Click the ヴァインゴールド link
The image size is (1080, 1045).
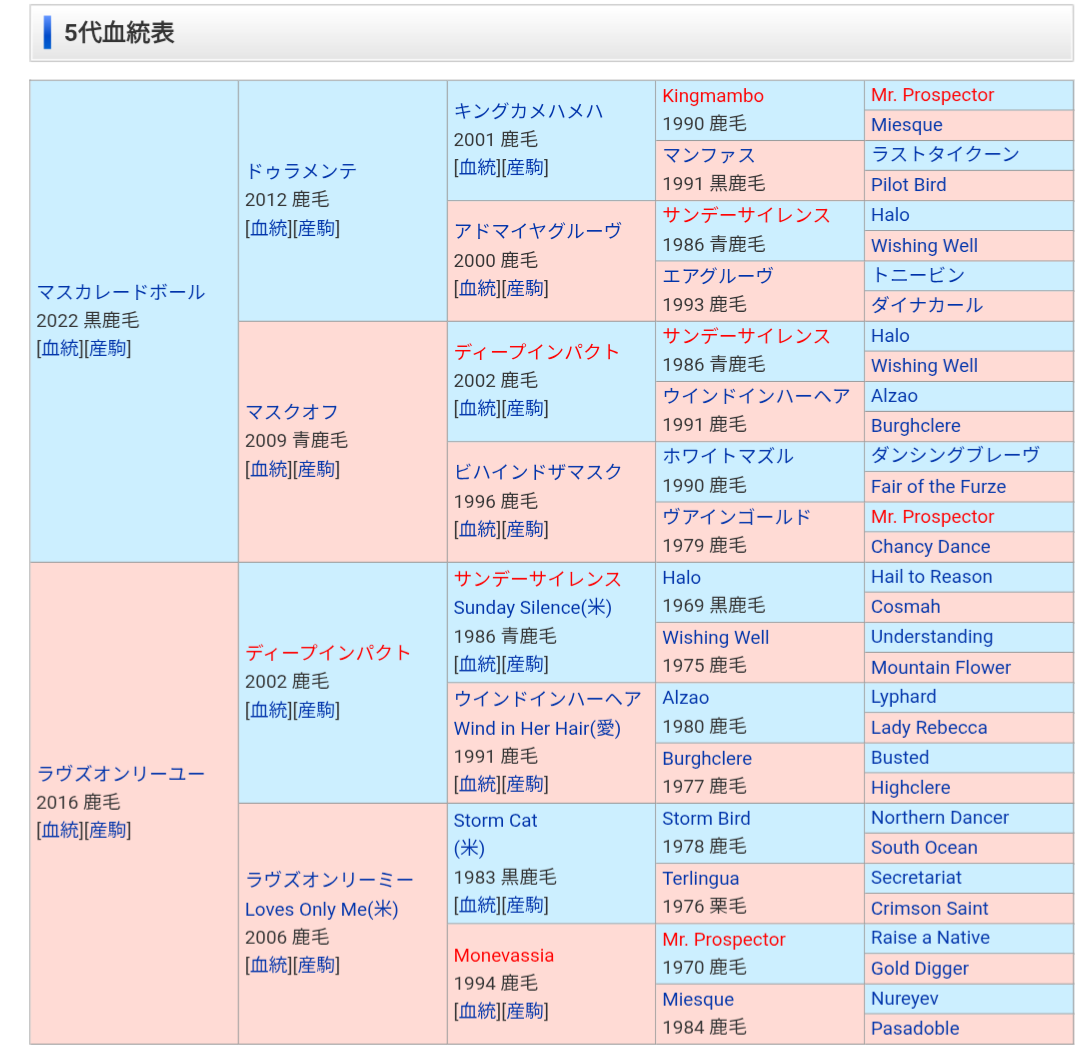[x=736, y=517]
